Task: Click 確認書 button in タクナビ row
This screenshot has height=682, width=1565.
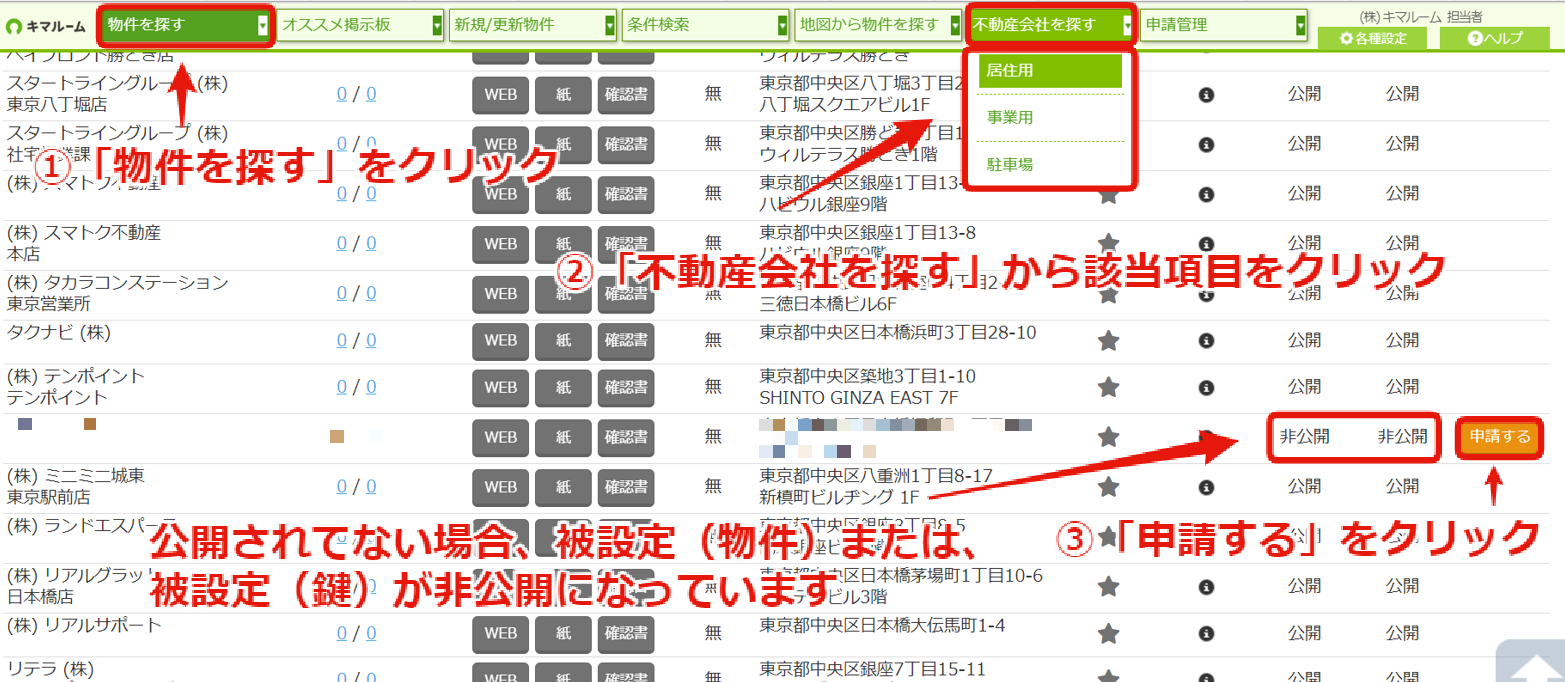Action: (626, 340)
